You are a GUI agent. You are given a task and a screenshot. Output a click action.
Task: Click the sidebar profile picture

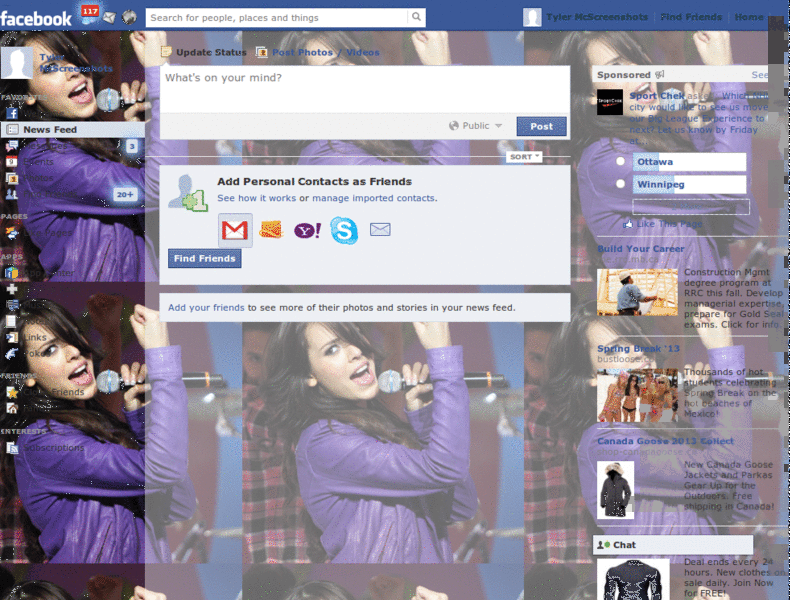17,63
